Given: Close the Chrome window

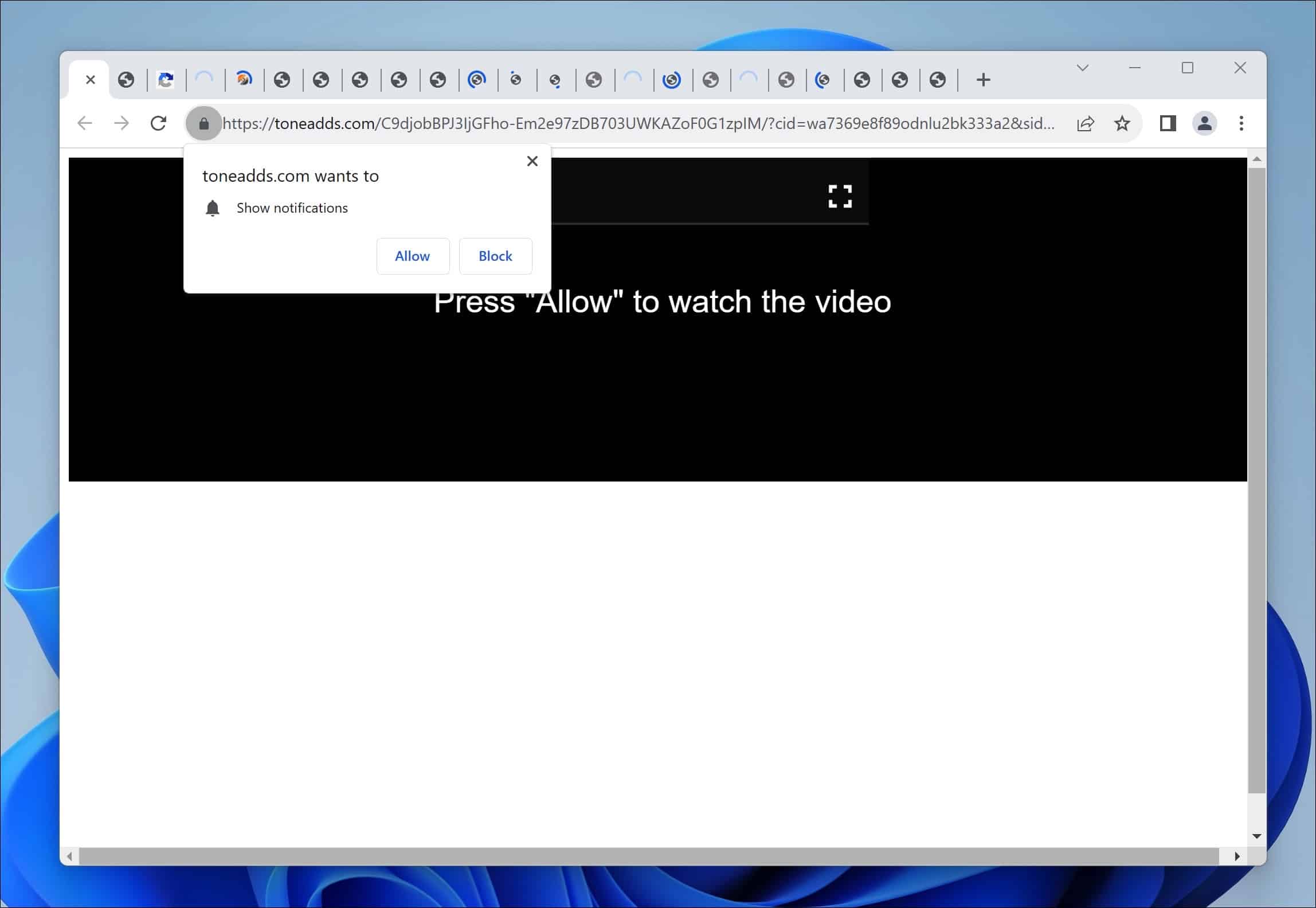Looking at the screenshot, I should (1240, 68).
